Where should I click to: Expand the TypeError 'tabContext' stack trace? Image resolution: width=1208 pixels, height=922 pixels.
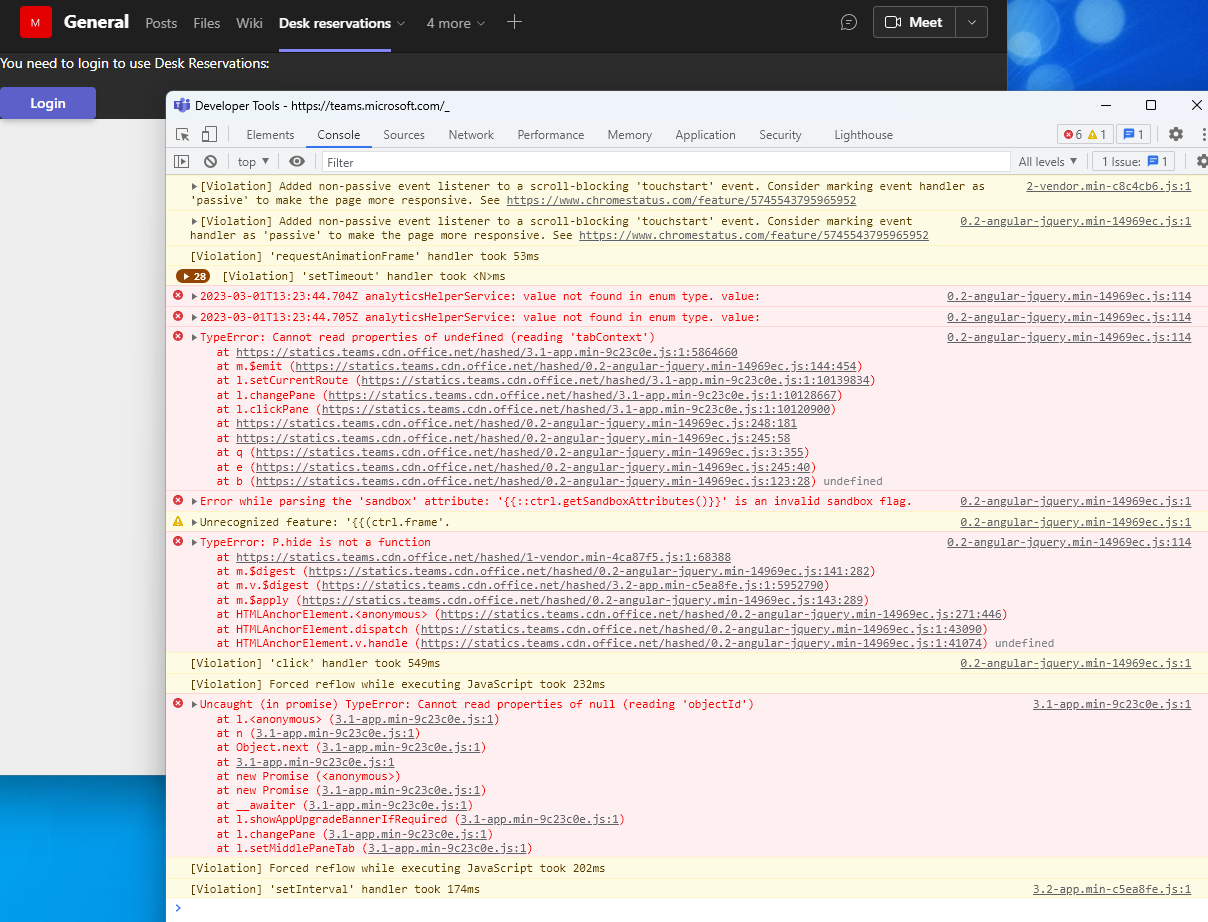click(195, 337)
